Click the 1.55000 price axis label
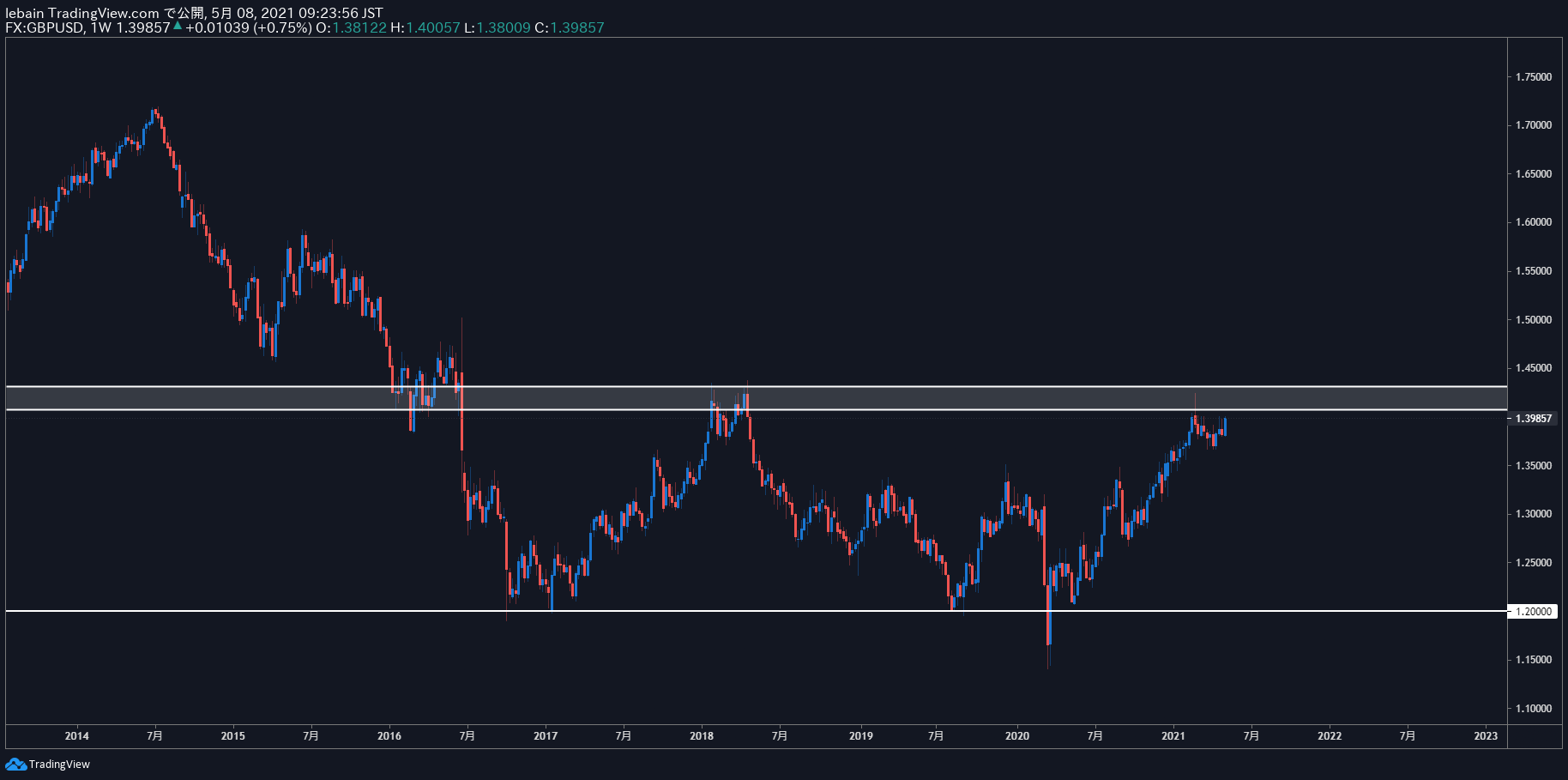Viewport: 1568px width, 780px height. [1534, 271]
